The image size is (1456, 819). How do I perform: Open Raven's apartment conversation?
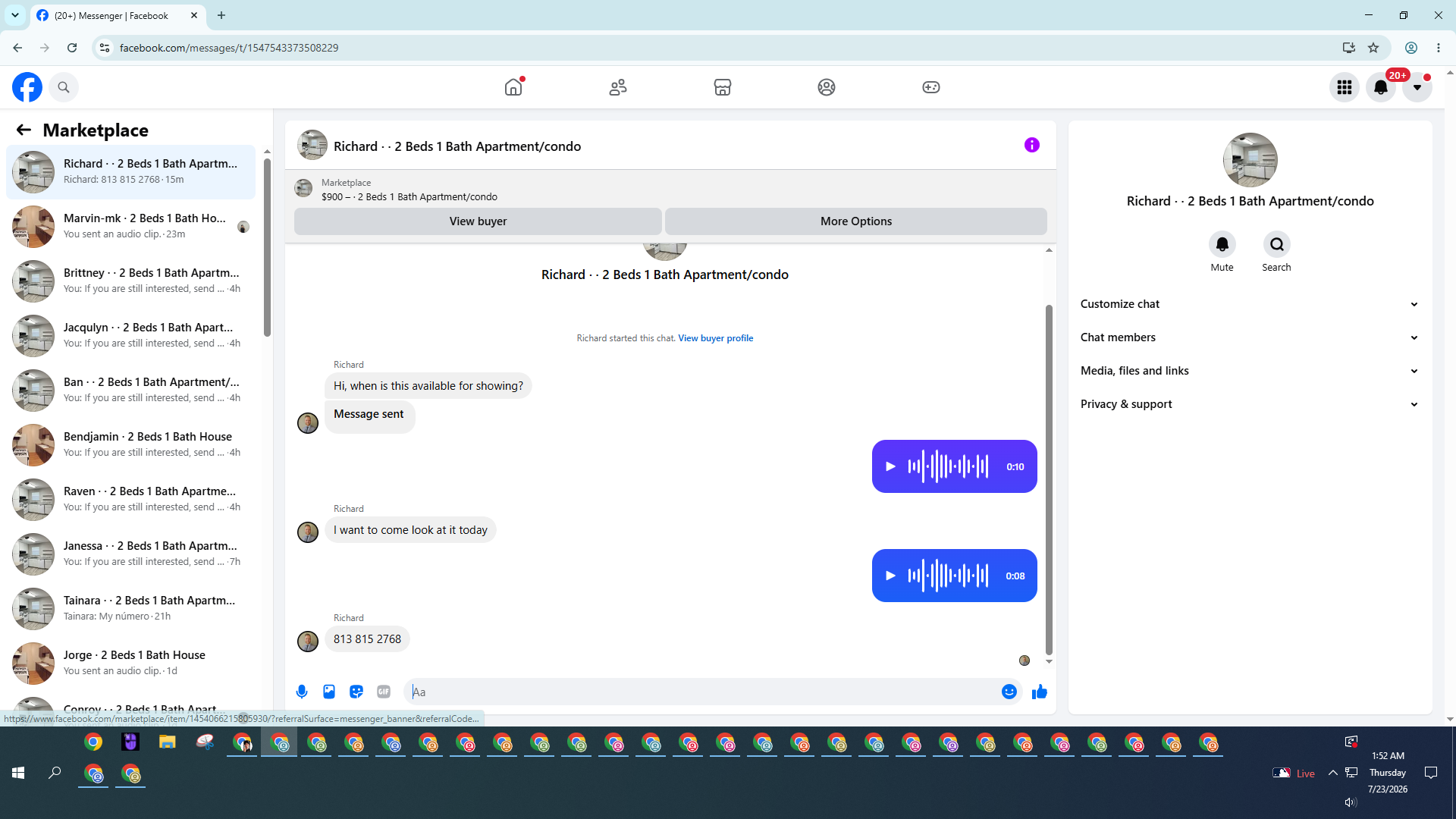[x=130, y=500]
